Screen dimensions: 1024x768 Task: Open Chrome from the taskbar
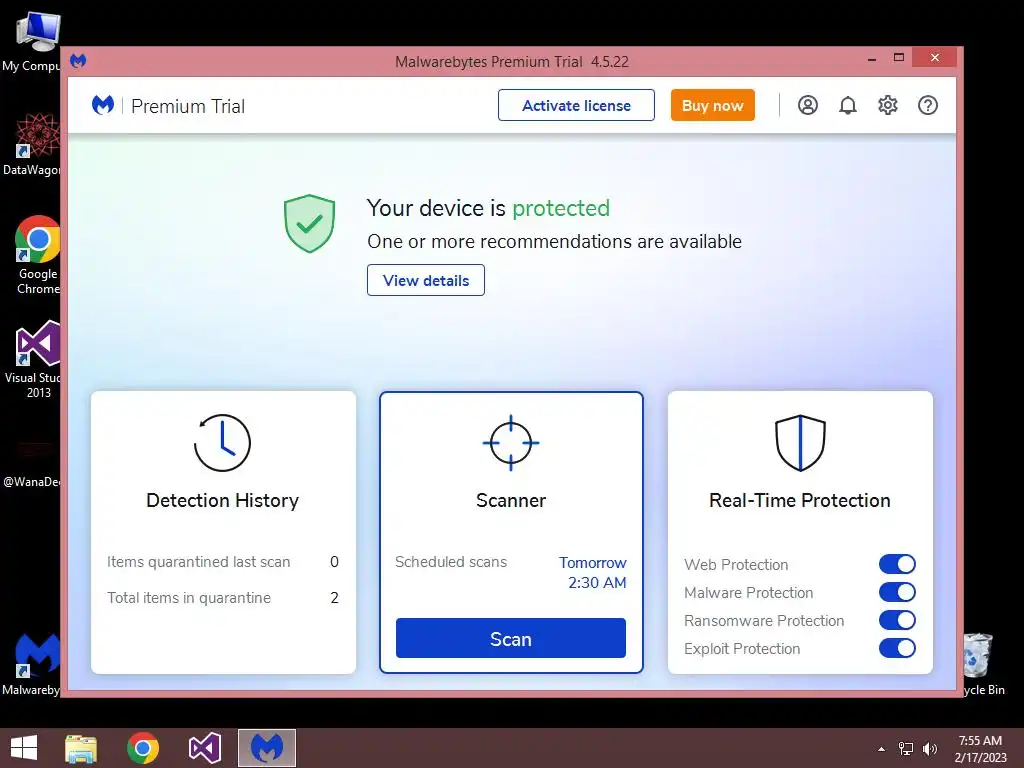(x=143, y=748)
